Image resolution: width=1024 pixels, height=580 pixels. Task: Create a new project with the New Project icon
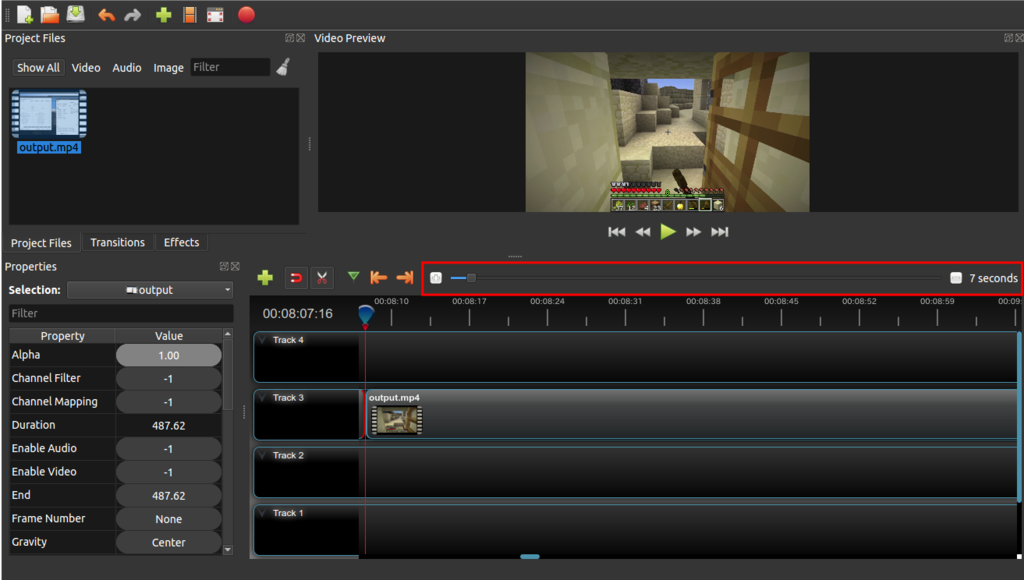tap(25, 14)
